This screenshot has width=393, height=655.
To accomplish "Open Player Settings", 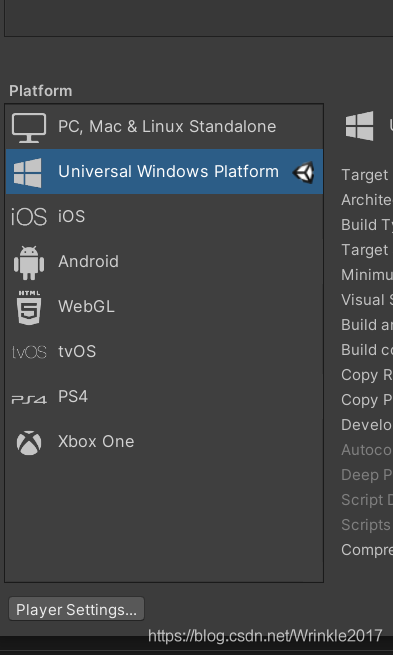I will (x=76, y=609).
